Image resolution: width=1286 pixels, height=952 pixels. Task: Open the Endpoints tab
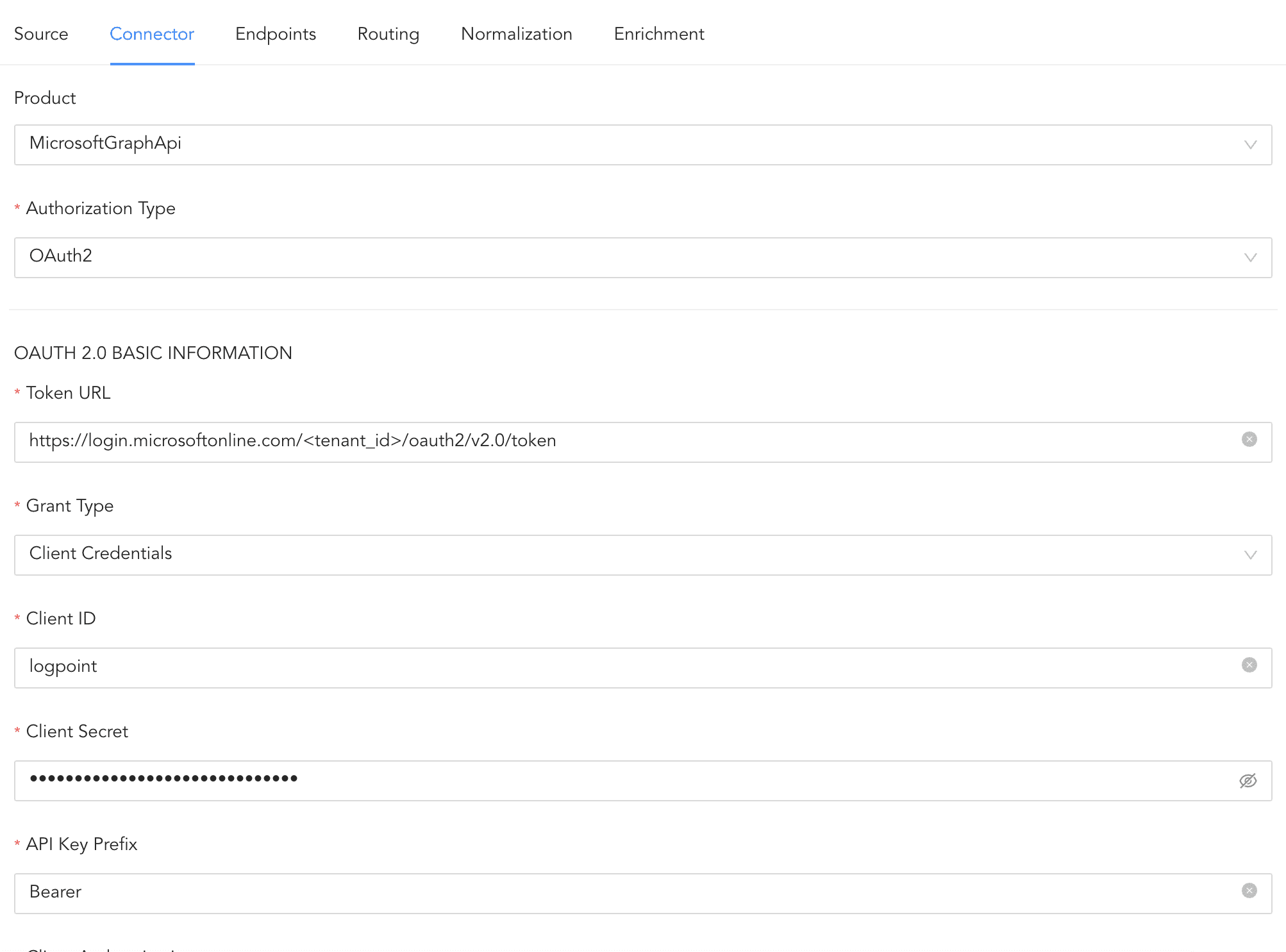[x=276, y=34]
